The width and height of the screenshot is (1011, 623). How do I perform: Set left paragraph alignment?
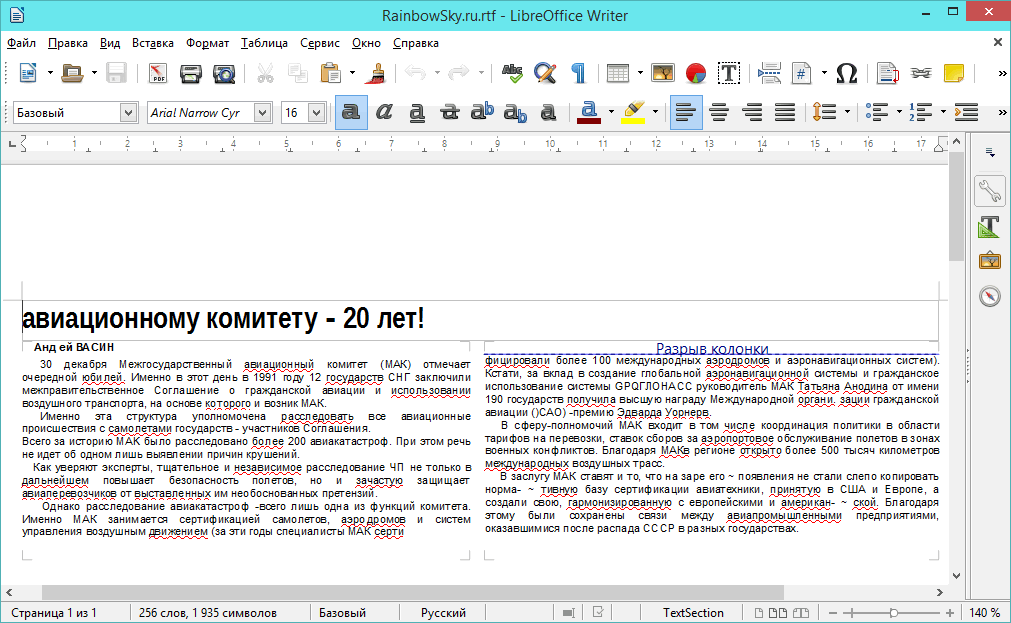686,112
